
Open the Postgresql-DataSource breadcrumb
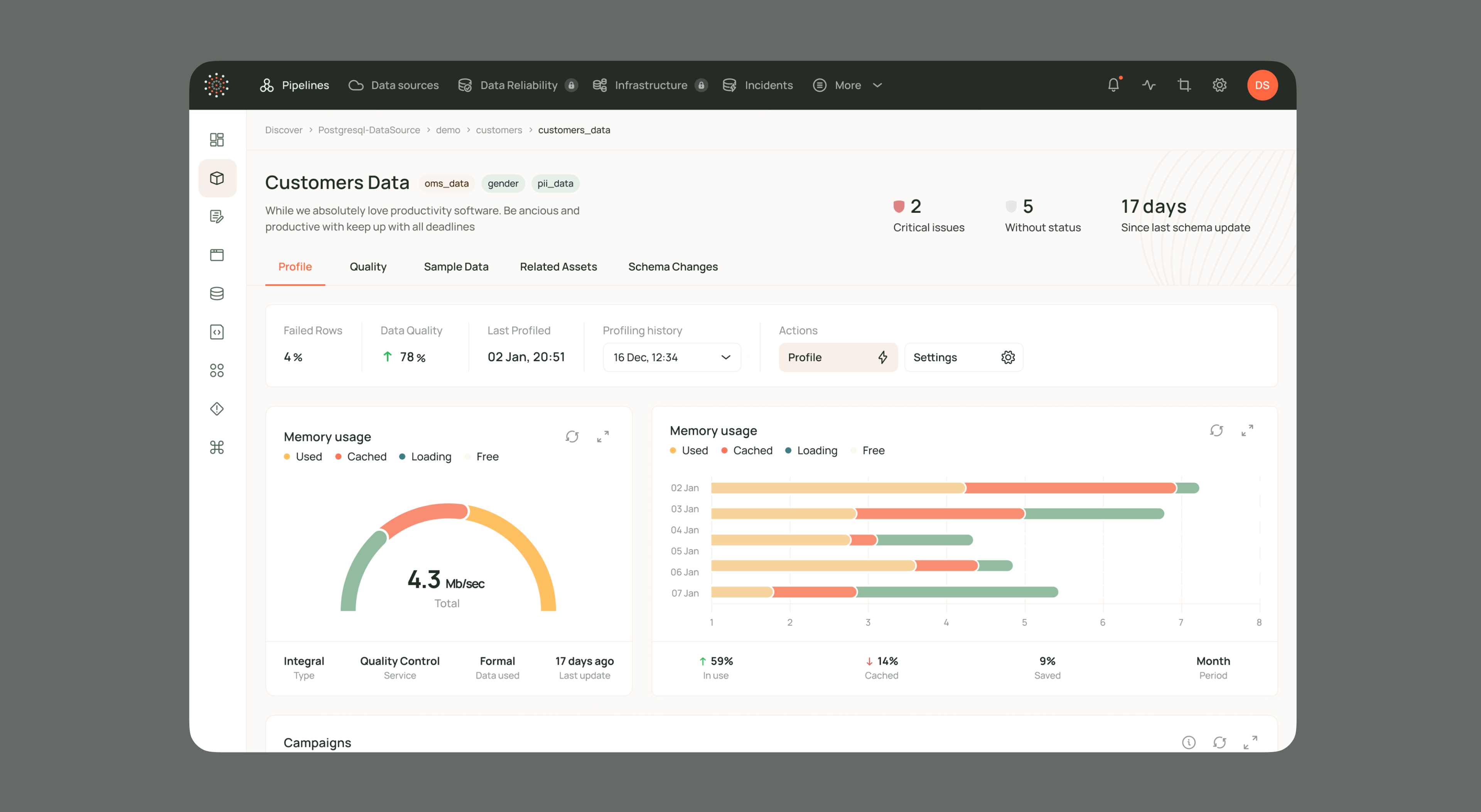(x=369, y=130)
